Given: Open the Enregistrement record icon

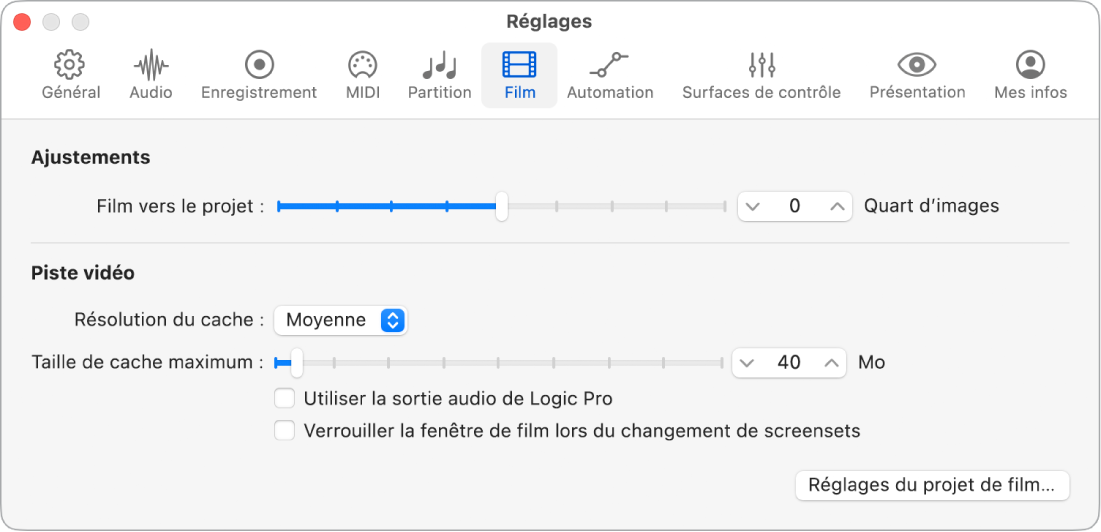Looking at the screenshot, I should point(259,66).
